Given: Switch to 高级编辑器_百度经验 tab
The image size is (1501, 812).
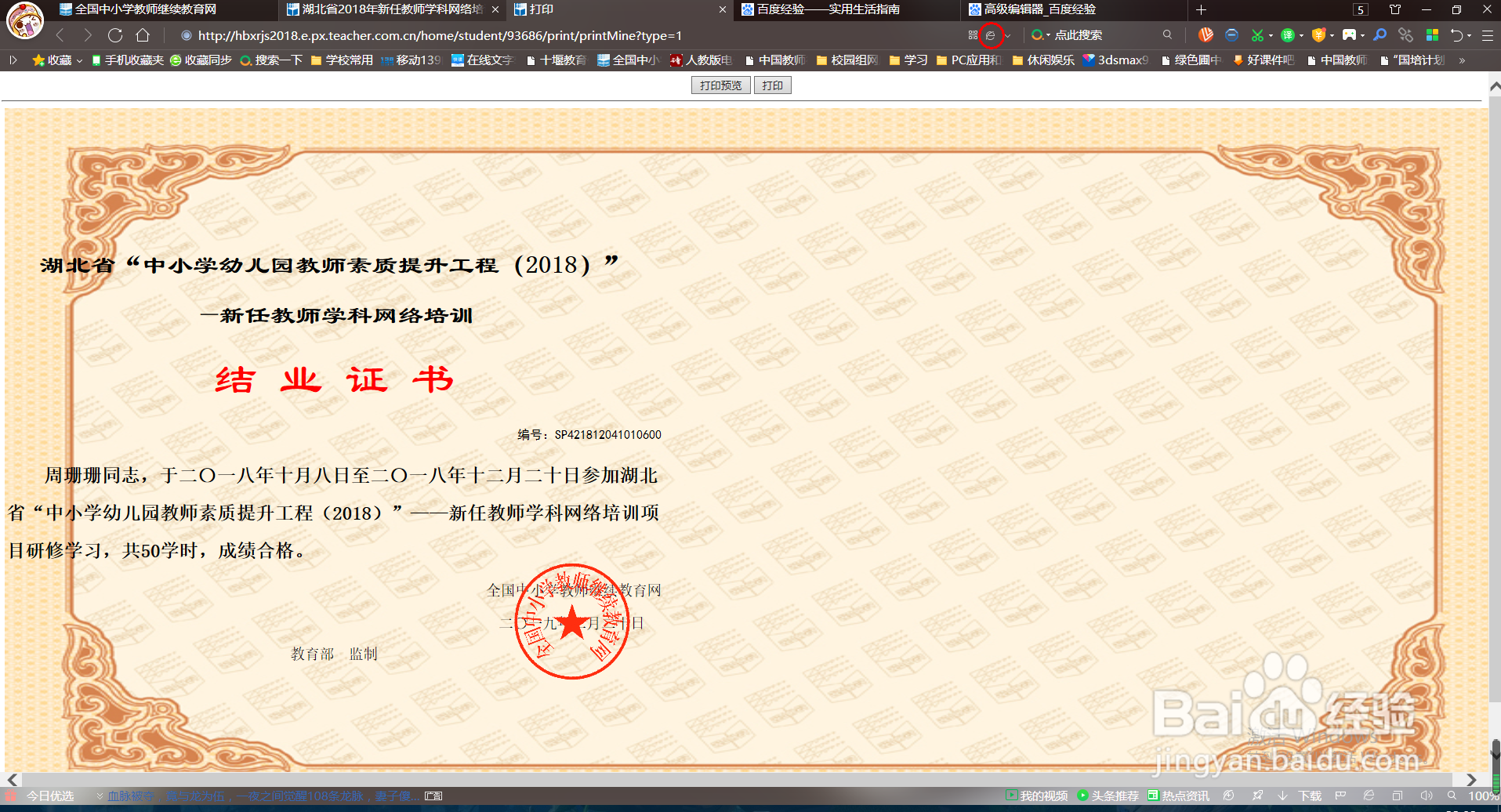Looking at the screenshot, I should 1074,9.
